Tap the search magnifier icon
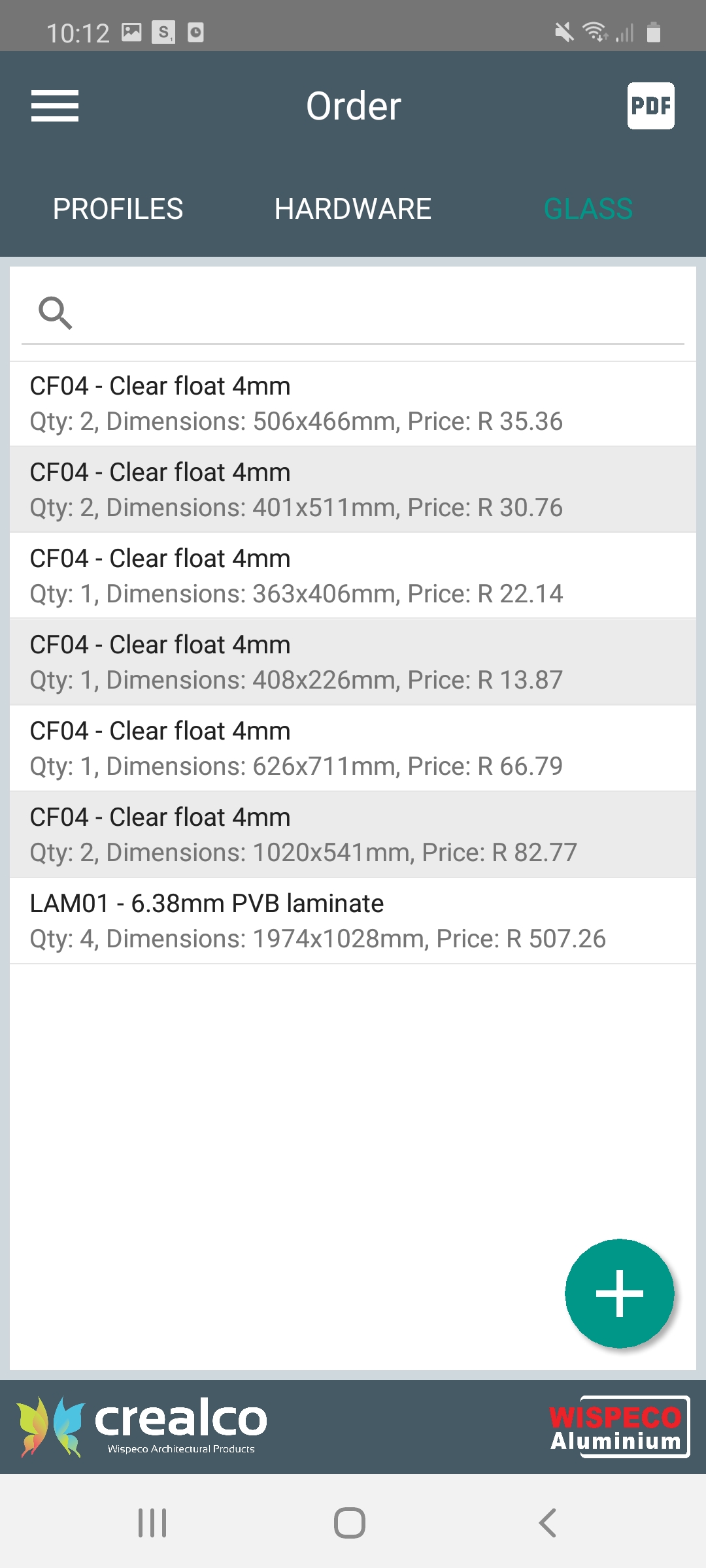 pyautogui.click(x=56, y=312)
